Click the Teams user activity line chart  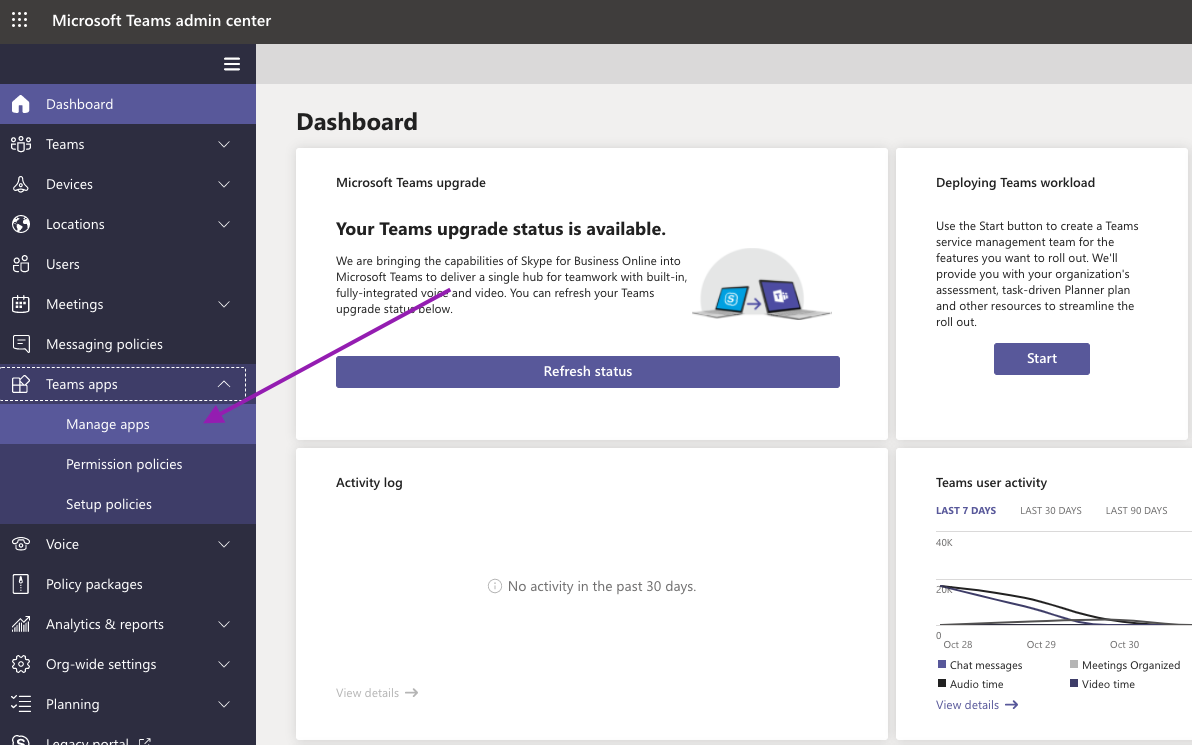tap(1064, 591)
